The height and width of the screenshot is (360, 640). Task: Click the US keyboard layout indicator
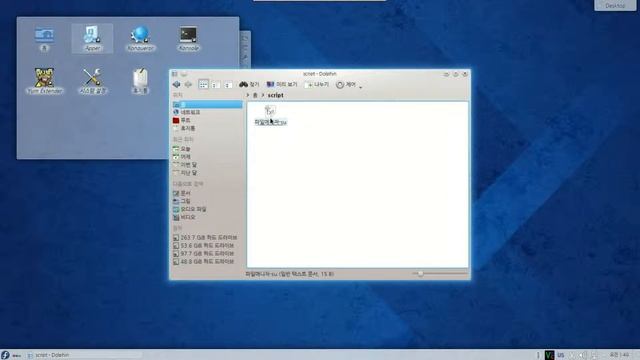tap(561, 355)
